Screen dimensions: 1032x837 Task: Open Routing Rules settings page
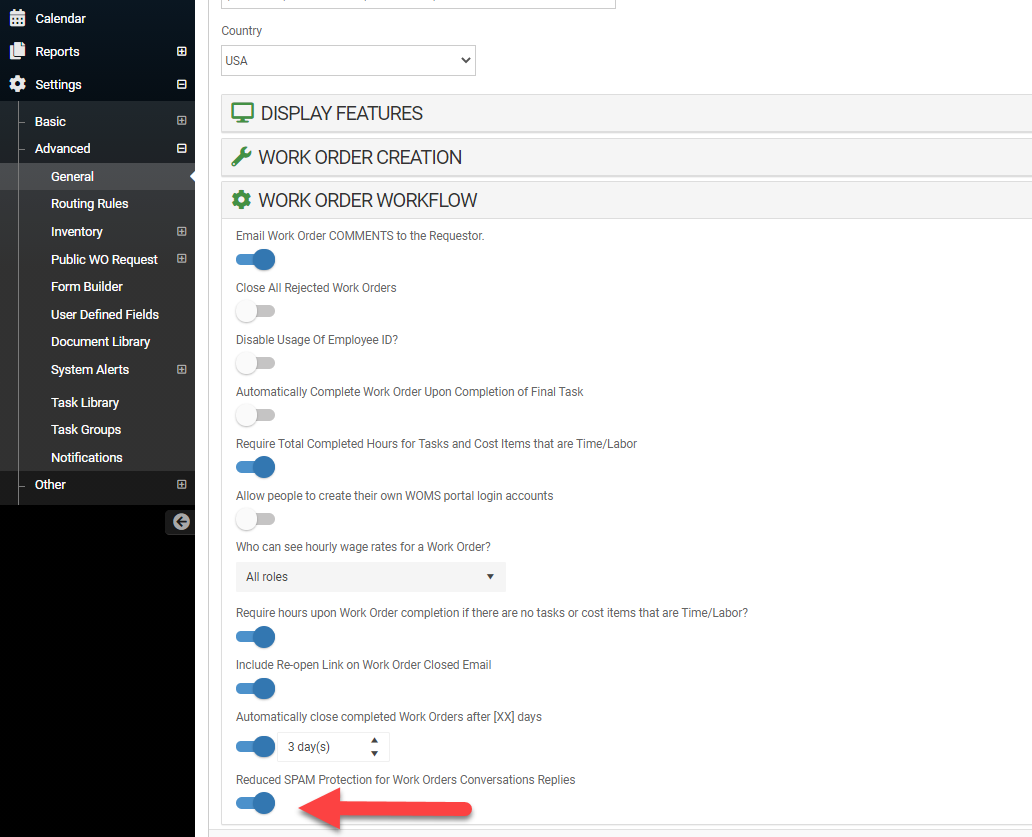(x=89, y=203)
